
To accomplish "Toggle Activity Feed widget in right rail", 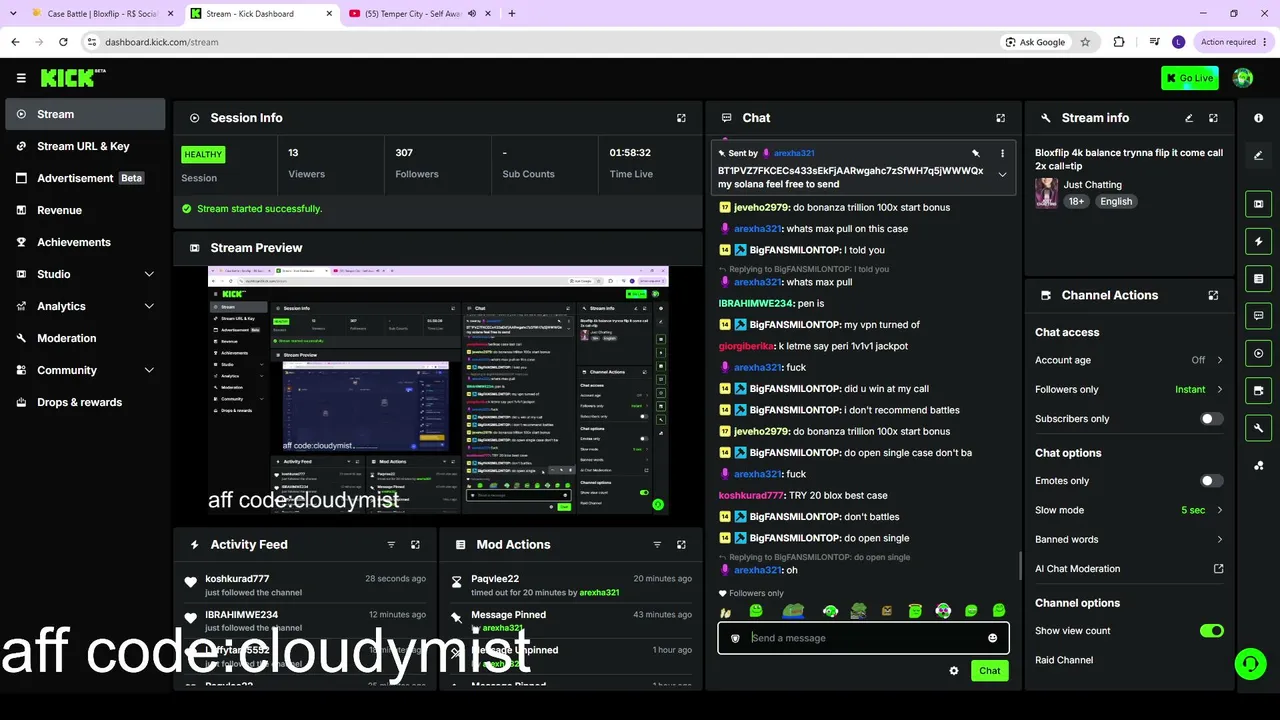I will pyautogui.click(x=1258, y=241).
